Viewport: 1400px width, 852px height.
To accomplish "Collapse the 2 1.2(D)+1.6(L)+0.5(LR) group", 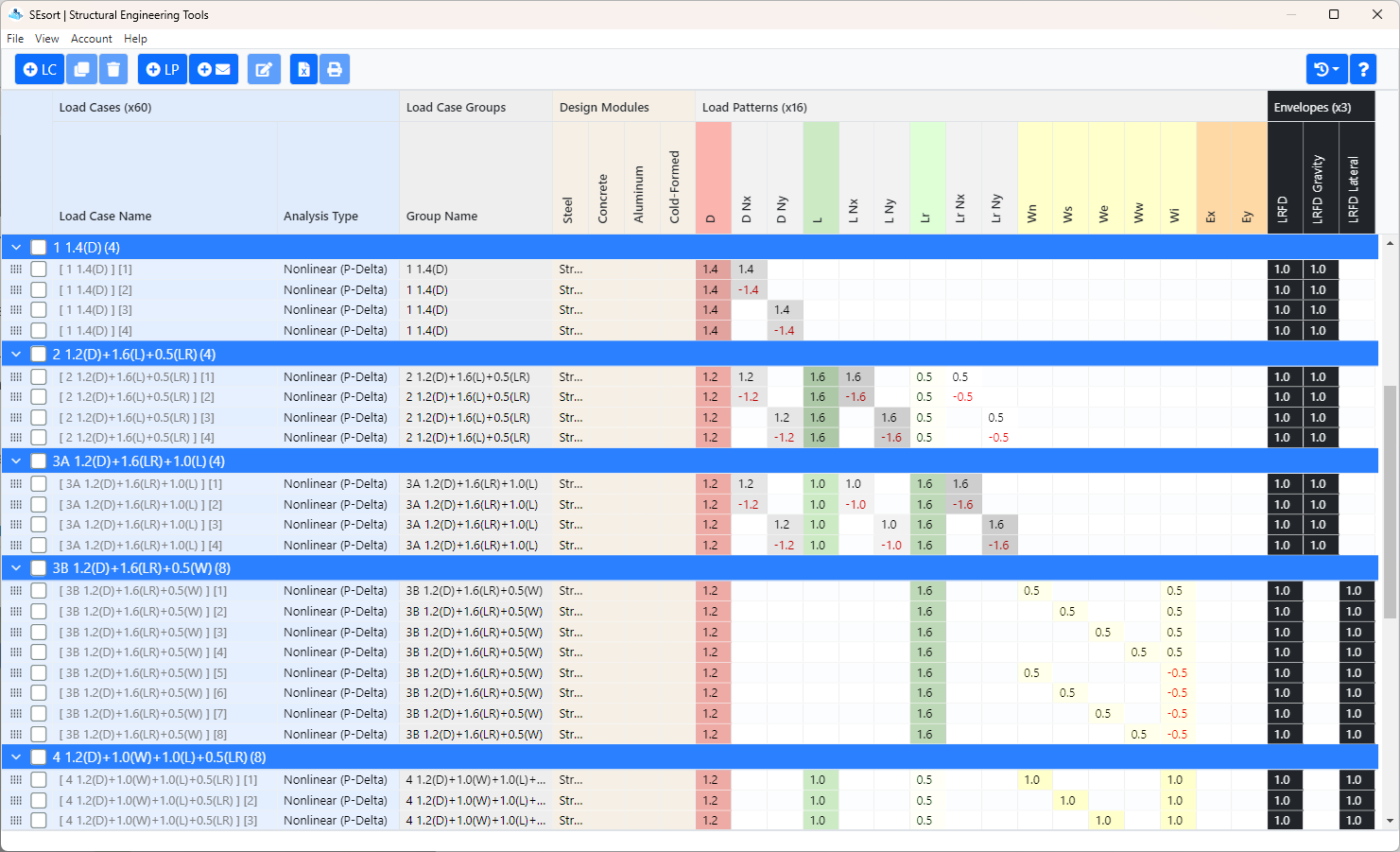I will pos(16,354).
